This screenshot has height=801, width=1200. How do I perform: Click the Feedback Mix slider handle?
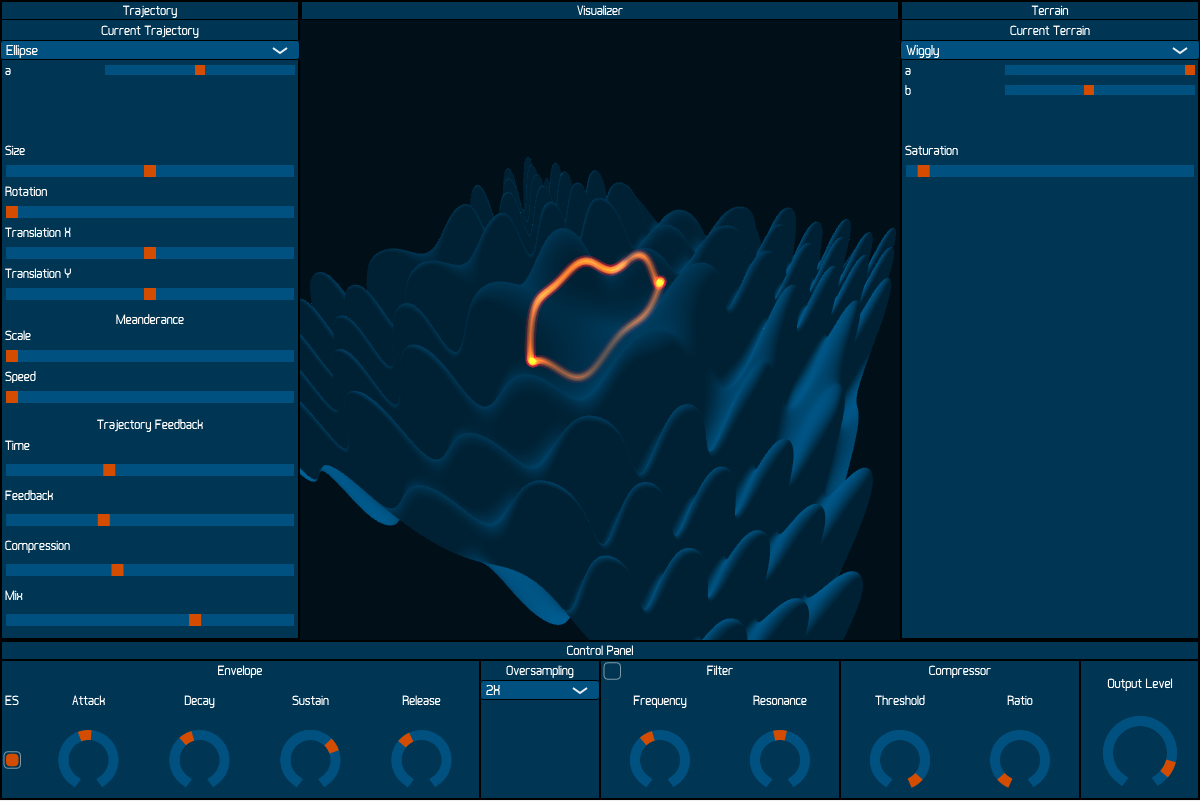click(195, 620)
